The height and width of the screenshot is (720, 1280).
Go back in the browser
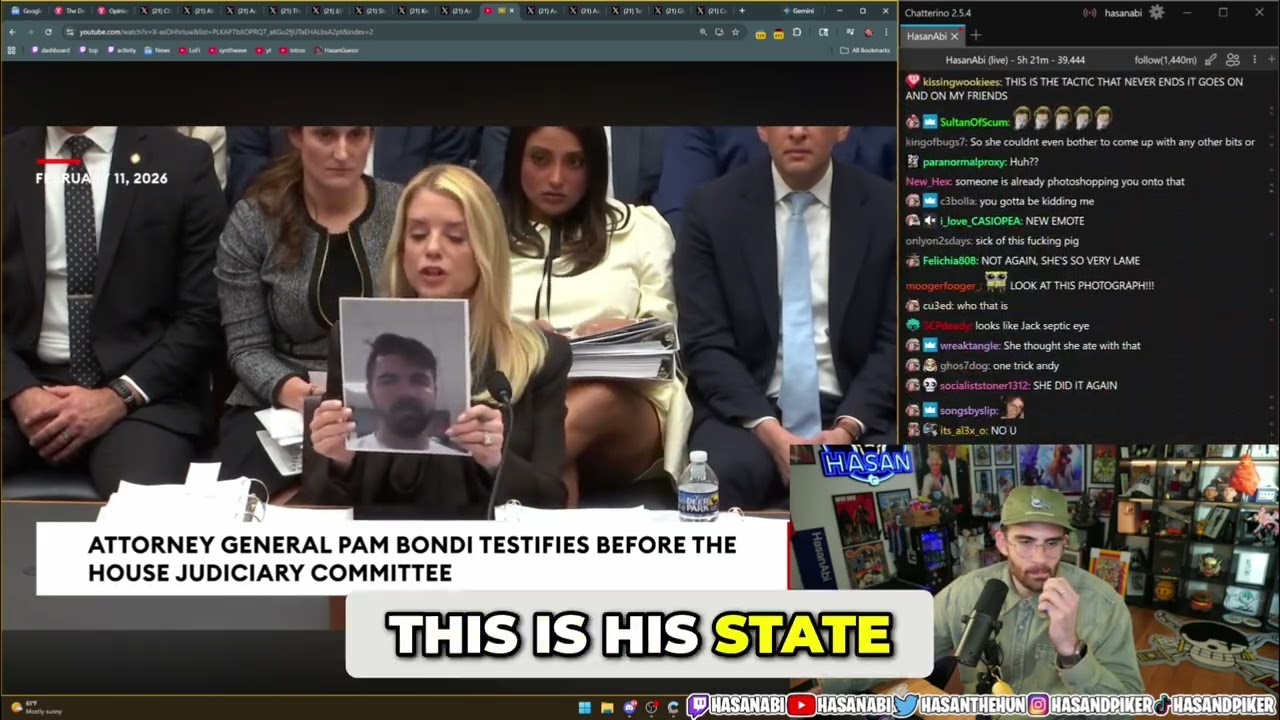(x=12, y=32)
